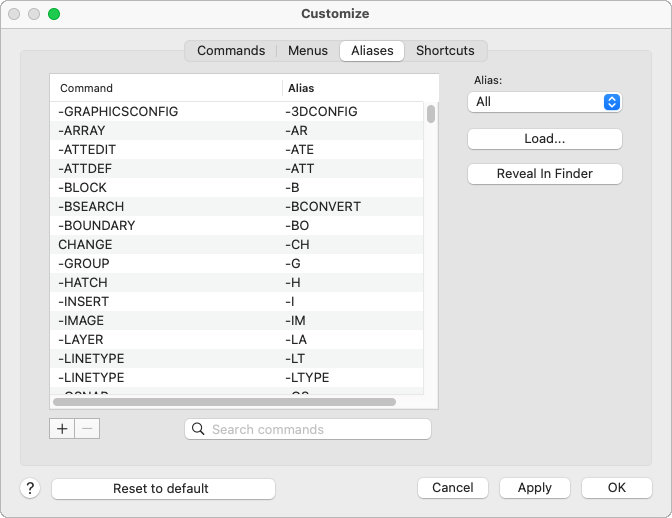Click Reset to default button

[163, 488]
